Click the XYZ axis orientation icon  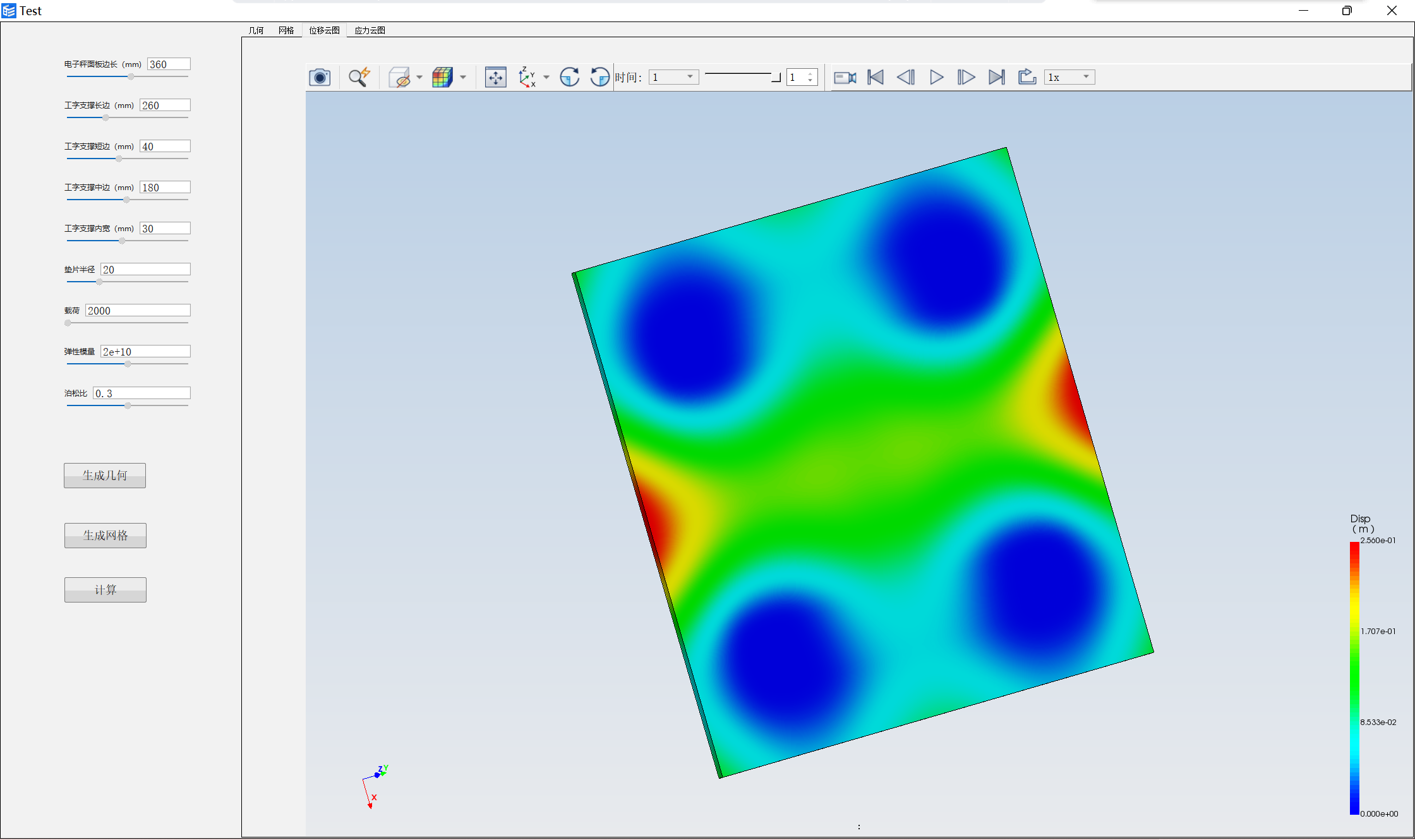tap(527, 77)
